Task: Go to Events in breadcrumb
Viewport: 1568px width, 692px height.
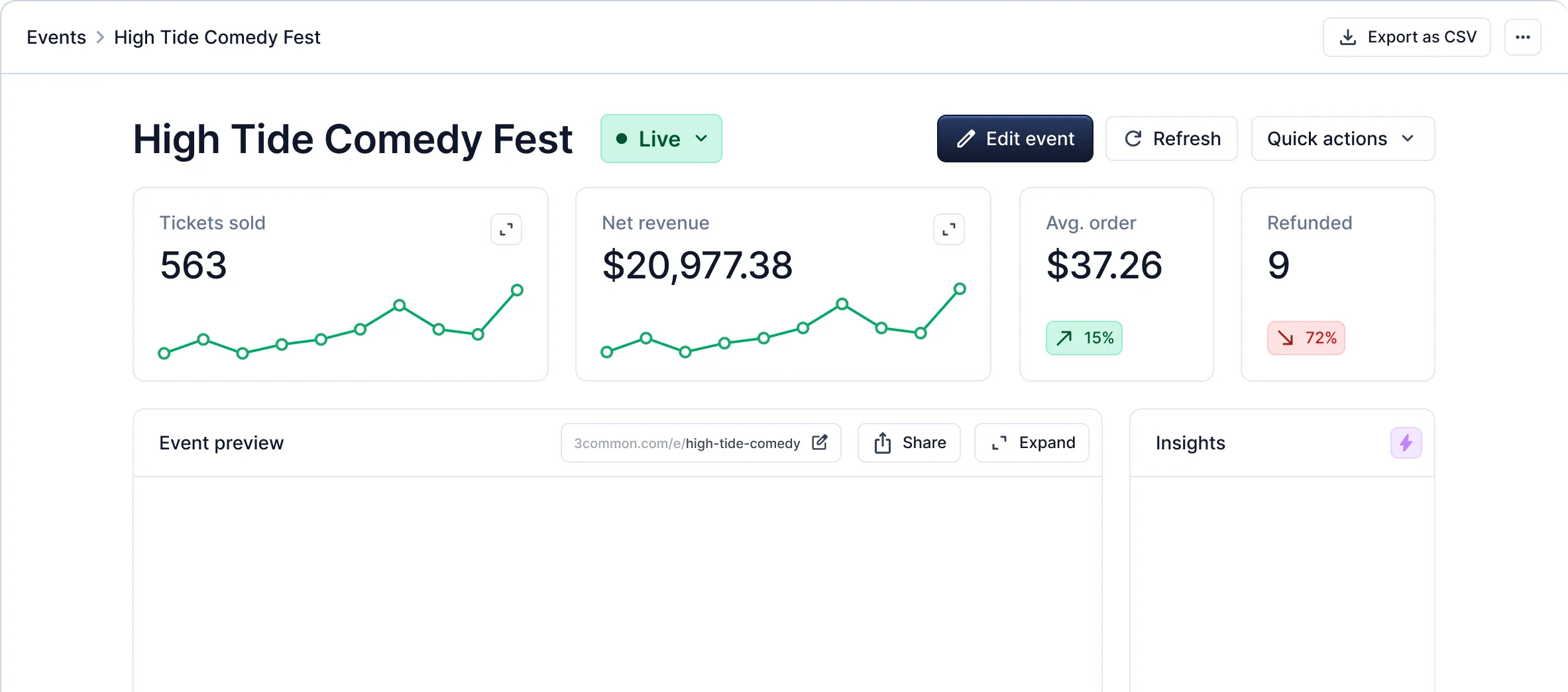Action: pyautogui.click(x=56, y=37)
